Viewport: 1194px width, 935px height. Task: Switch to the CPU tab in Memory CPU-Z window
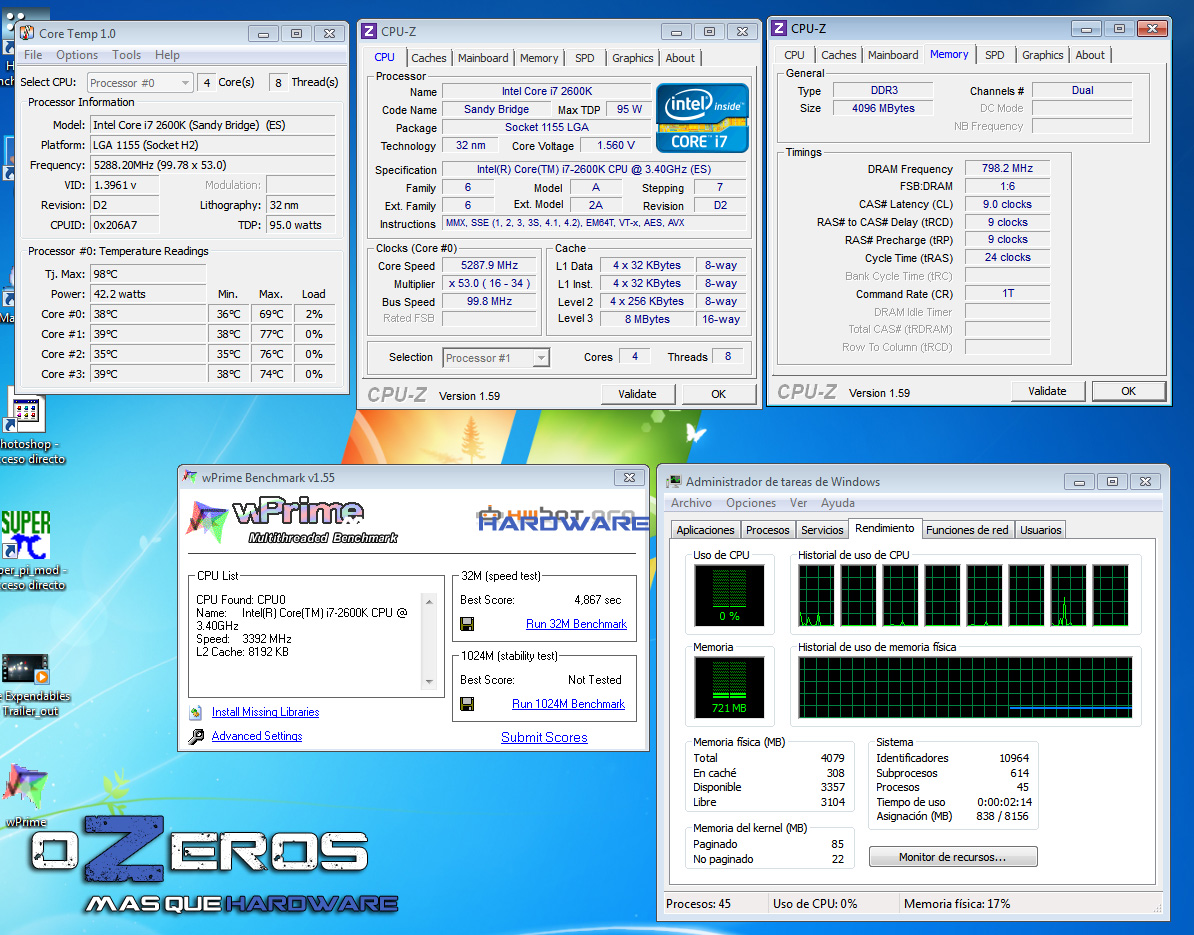point(794,55)
